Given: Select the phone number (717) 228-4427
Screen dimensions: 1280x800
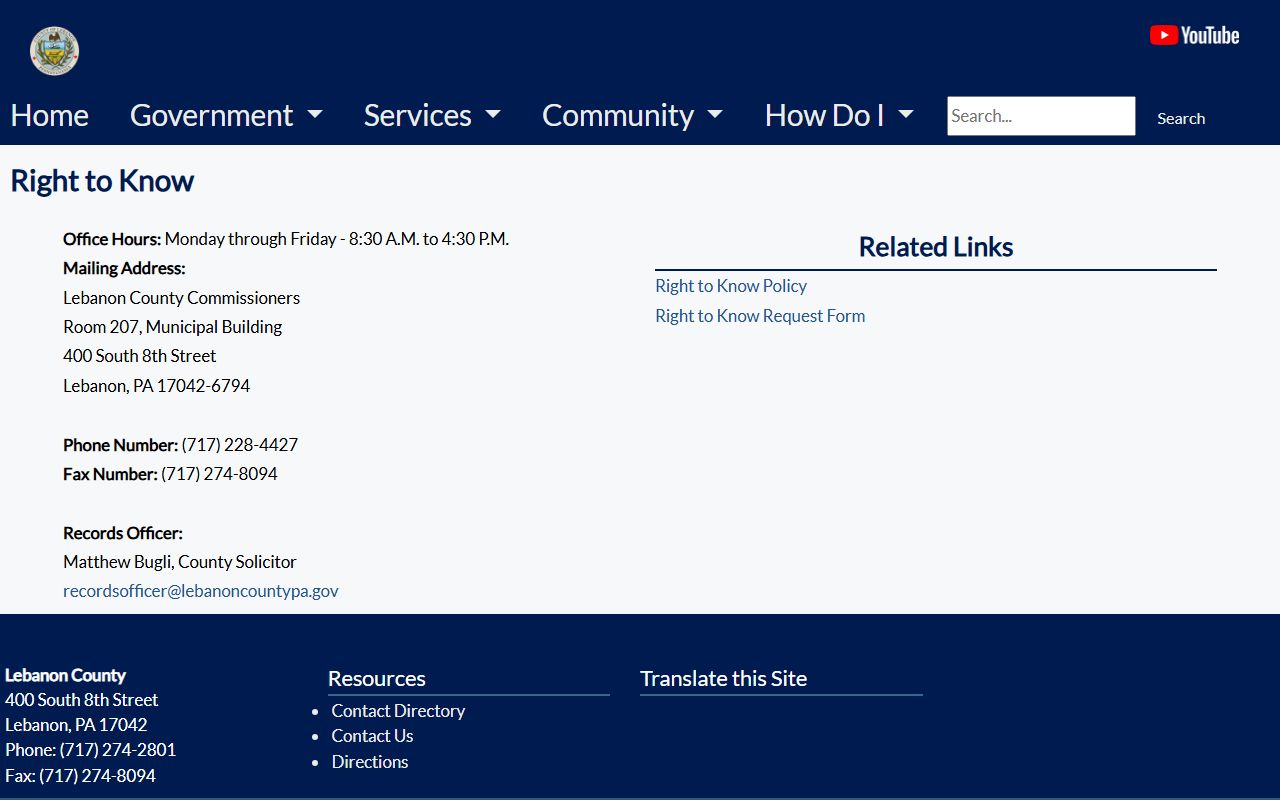Looking at the screenshot, I should click(240, 445).
